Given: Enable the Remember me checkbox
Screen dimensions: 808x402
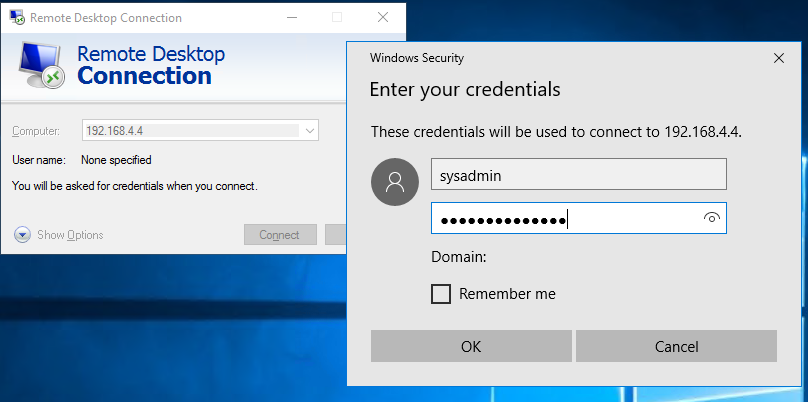Looking at the screenshot, I should [x=441, y=294].
